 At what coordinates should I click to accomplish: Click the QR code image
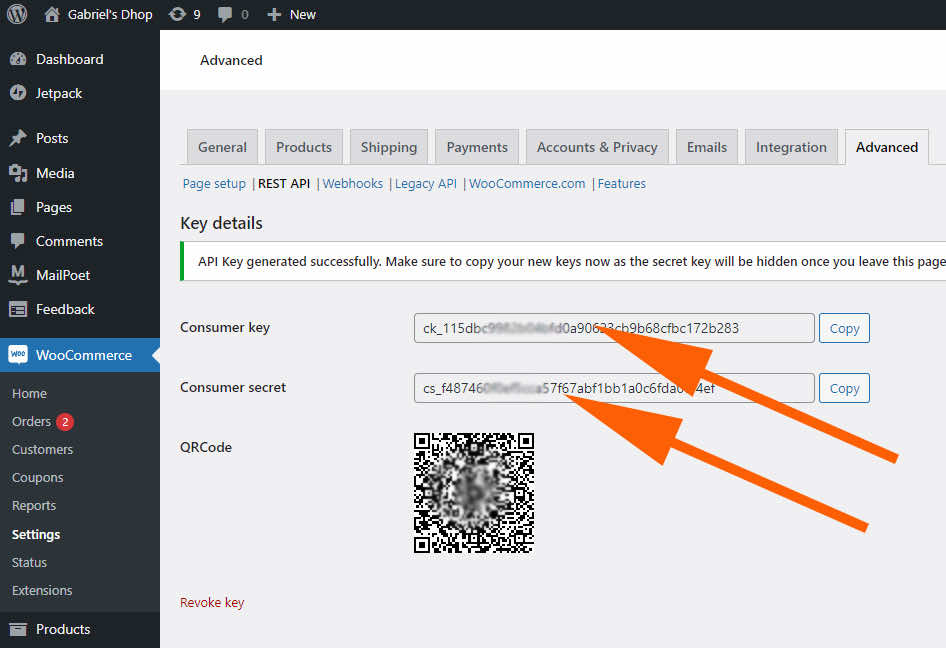[x=474, y=492]
